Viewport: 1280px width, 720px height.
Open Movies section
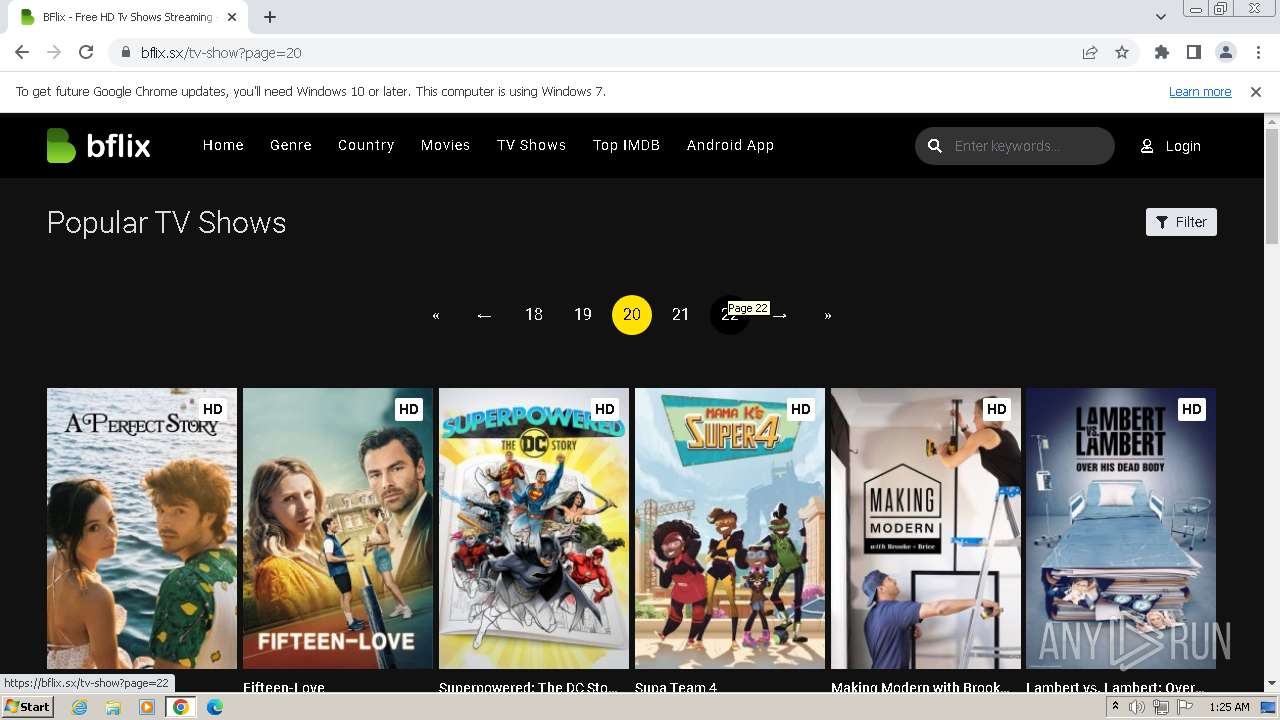445,145
